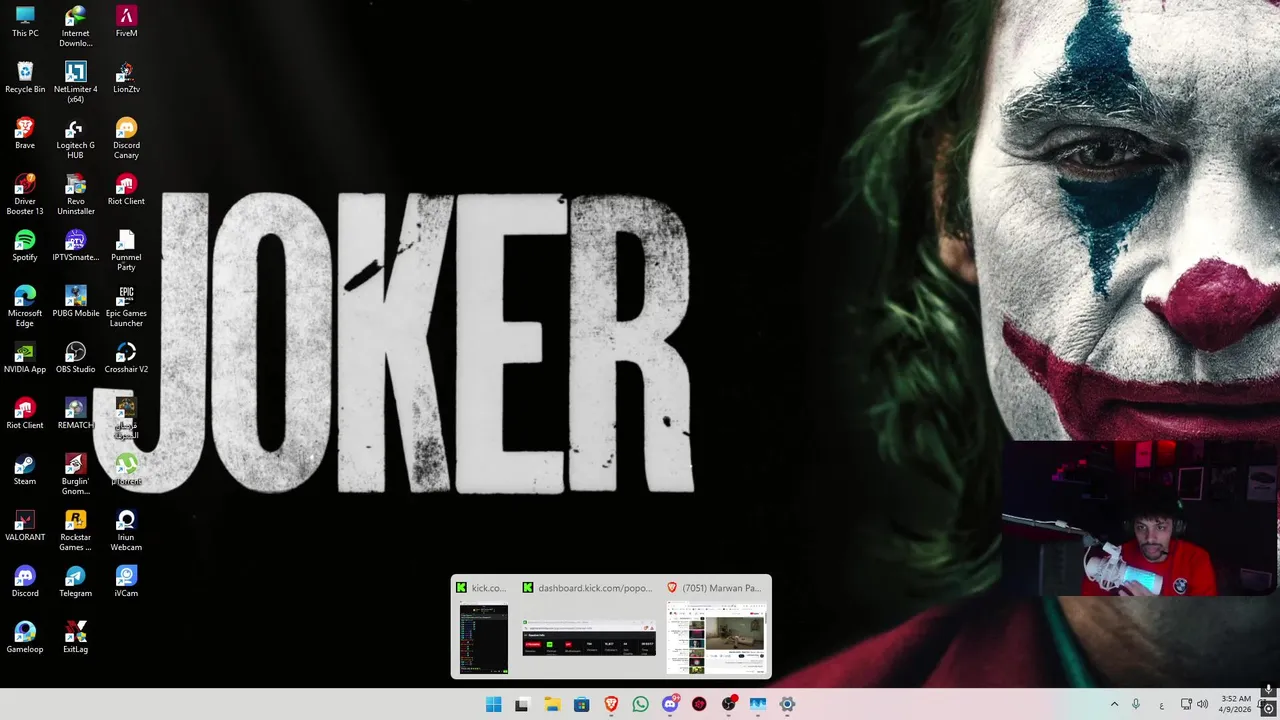Open Microsoft Store from the taskbar
This screenshot has height=720, width=1280.
pos(581,704)
